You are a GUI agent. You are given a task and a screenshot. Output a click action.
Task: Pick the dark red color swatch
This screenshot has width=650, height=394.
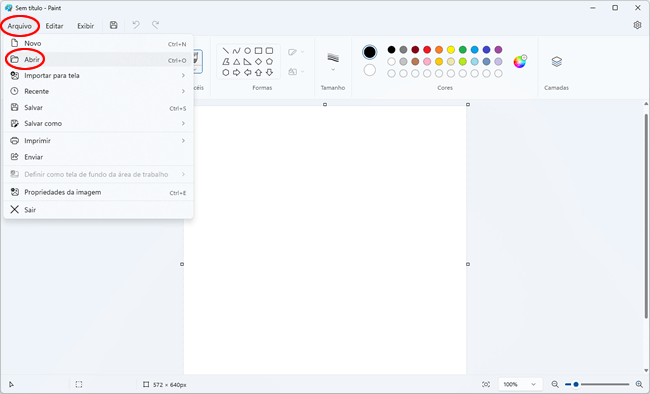415,50
